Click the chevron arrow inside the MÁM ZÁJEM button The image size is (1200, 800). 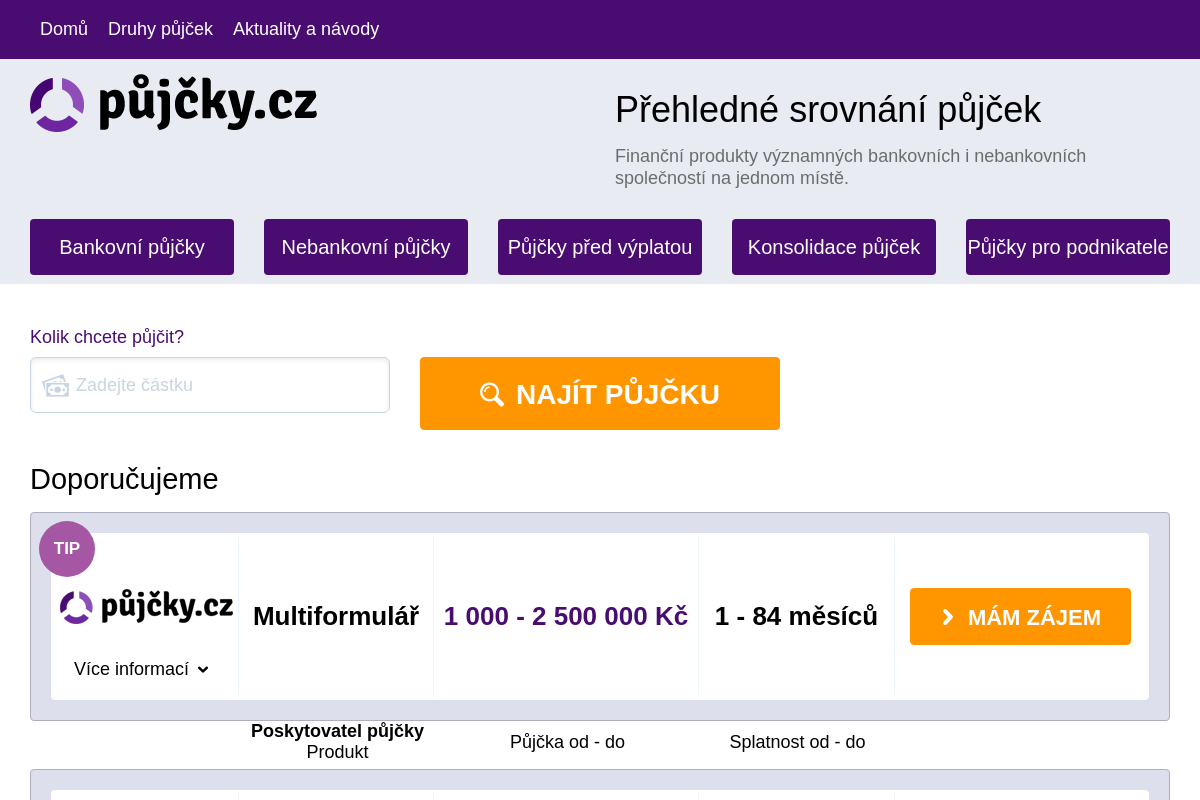(947, 617)
